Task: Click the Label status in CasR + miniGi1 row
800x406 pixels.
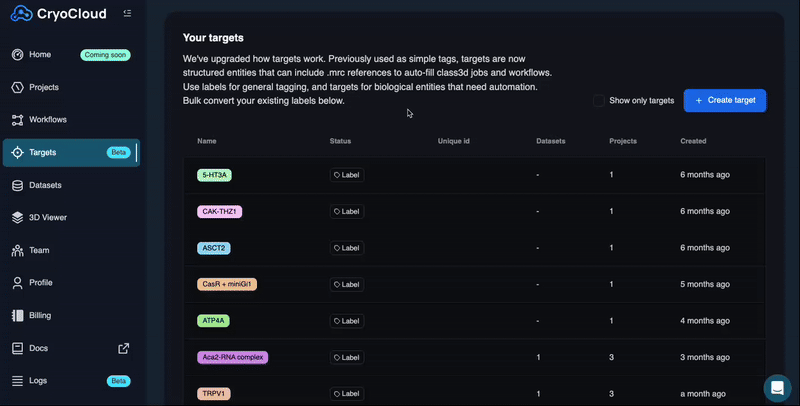Action: click(347, 284)
